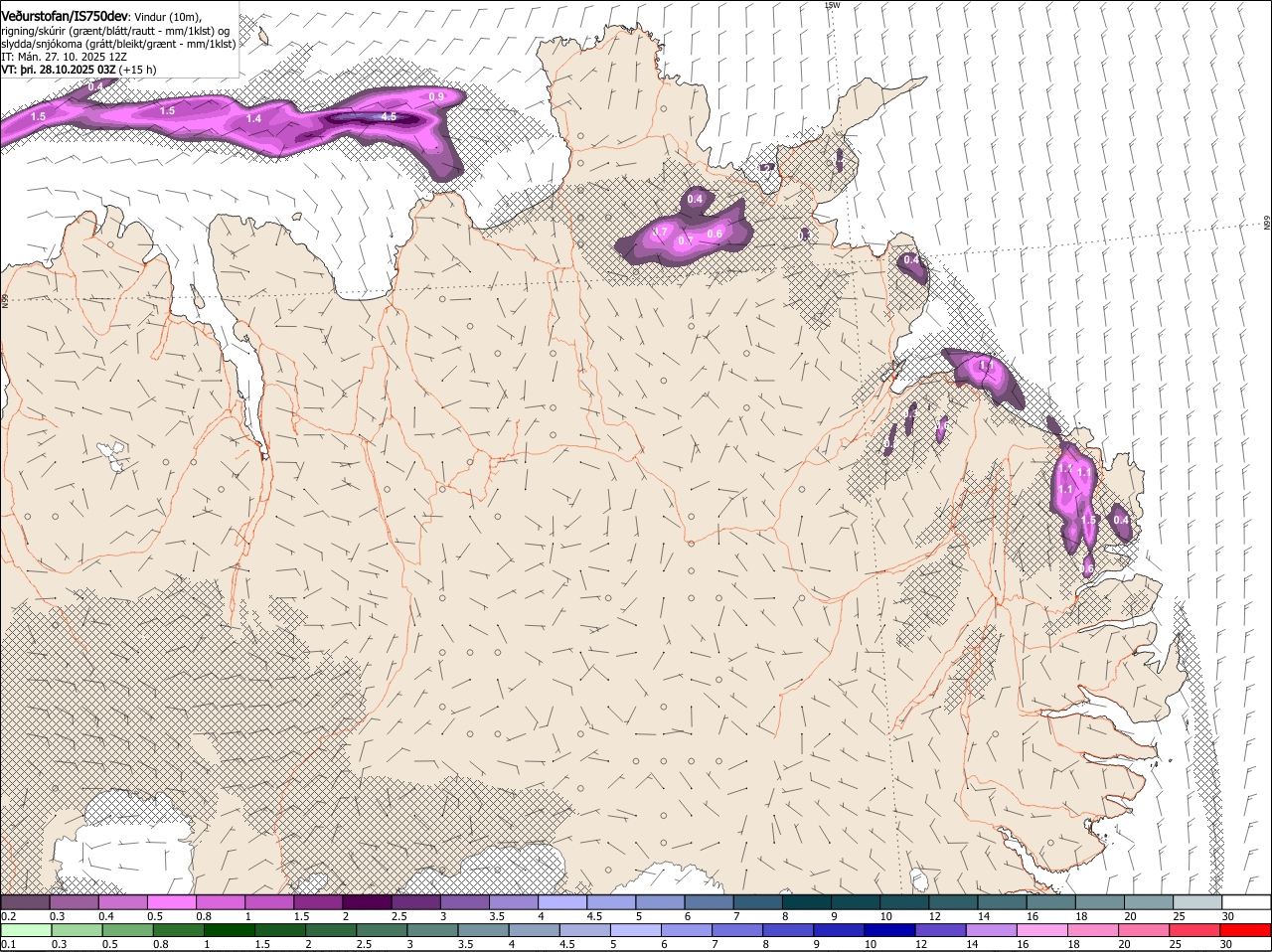1272x952 pixels.
Task: Top legend row: swatch between 10 and 12
Action: tap(905, 901)
